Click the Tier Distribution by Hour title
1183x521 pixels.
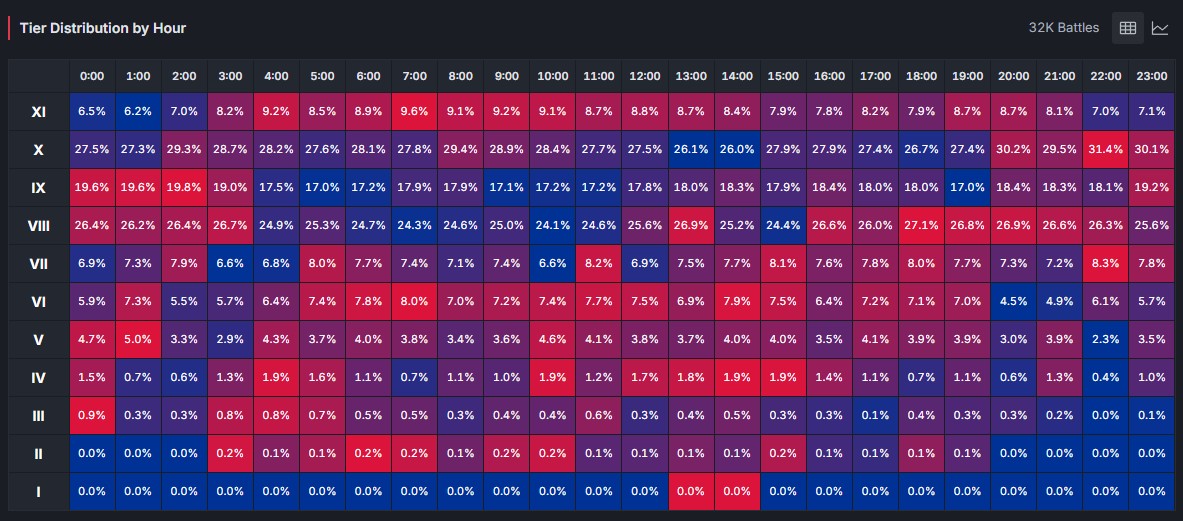[103, 28]
